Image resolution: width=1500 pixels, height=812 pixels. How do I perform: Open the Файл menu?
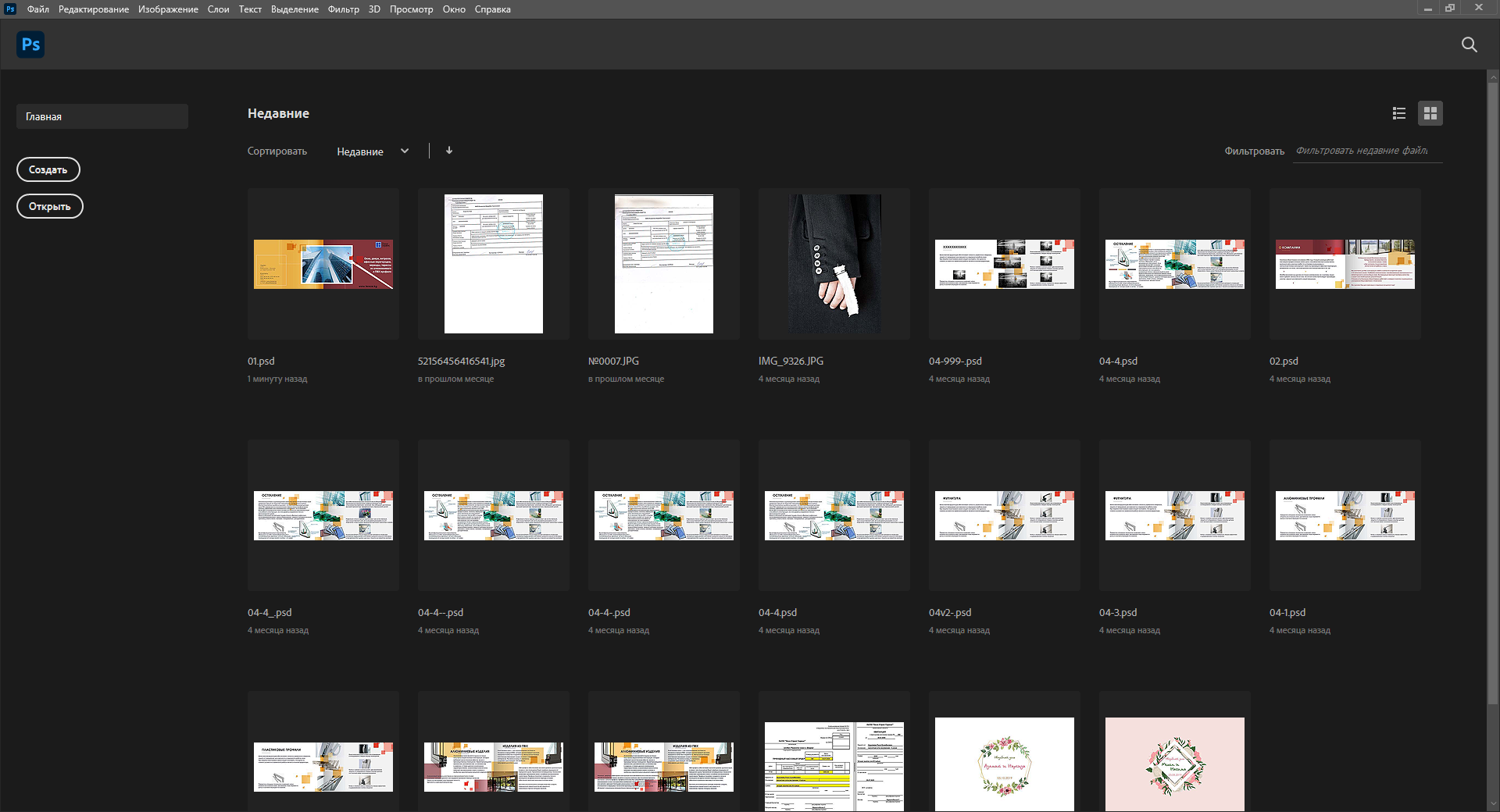(37, 9)
